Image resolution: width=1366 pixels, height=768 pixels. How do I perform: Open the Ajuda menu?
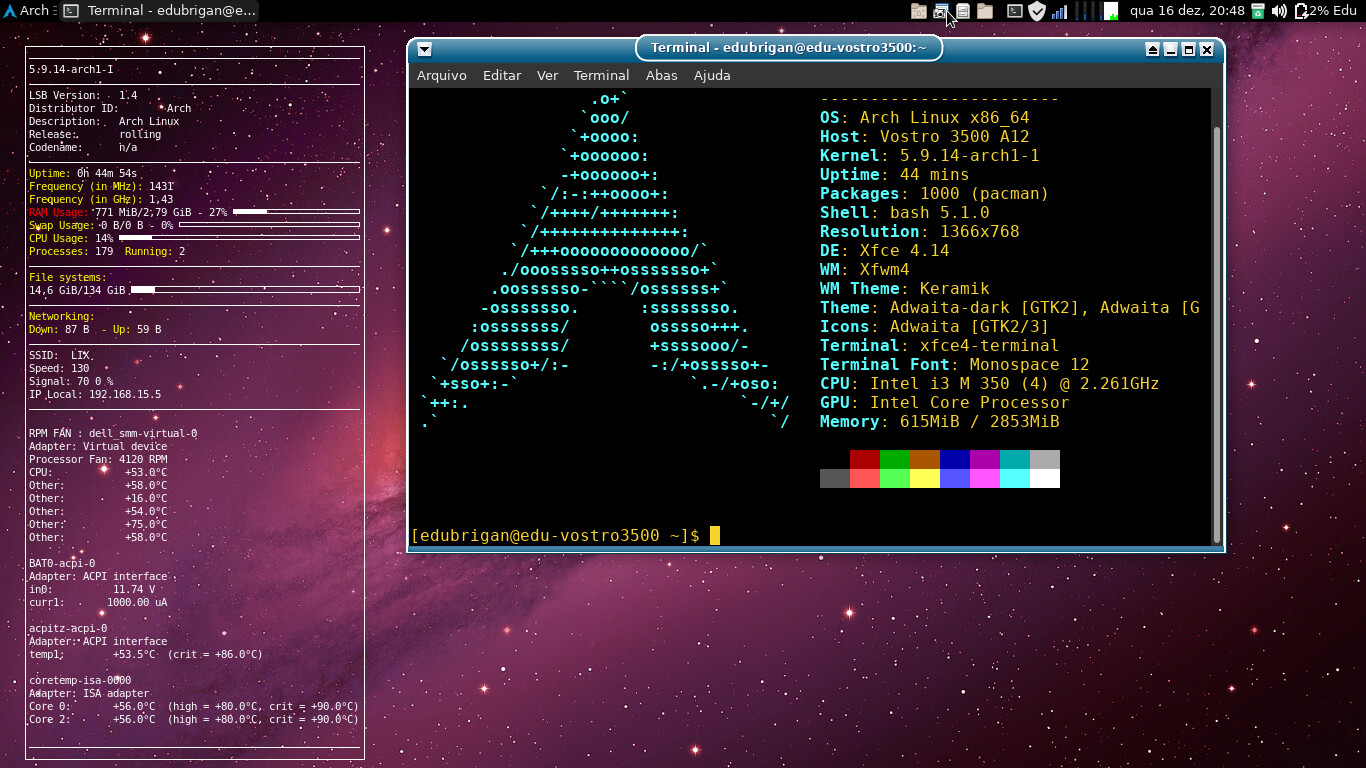712,75
